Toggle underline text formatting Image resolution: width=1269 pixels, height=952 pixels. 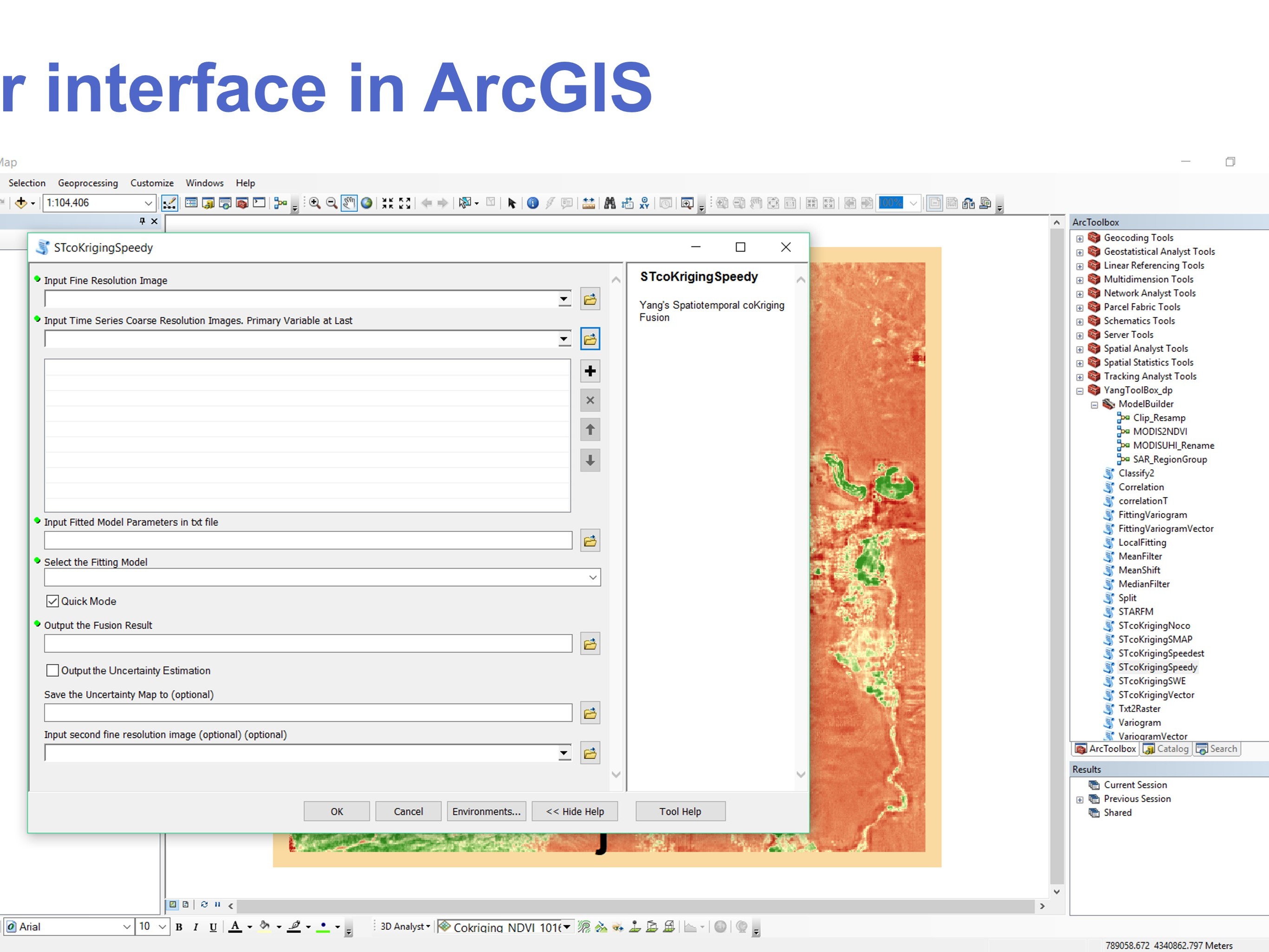pyautogui.click(x=213, y=927)
